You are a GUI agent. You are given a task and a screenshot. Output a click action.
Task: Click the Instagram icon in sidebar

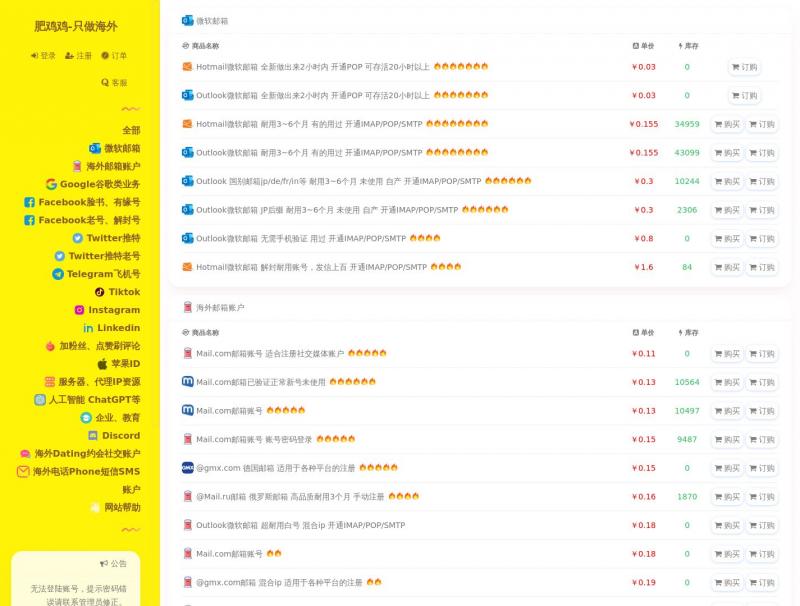point(80,310)
